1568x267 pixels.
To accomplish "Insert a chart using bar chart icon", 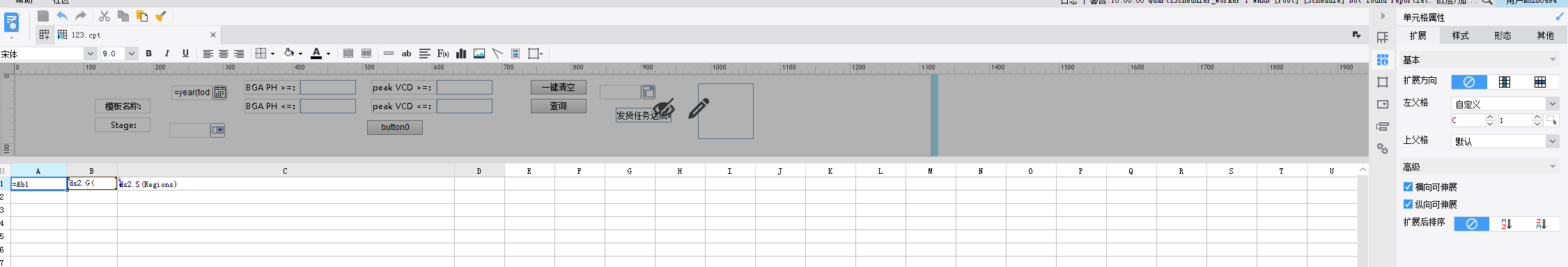I will [x=461, y=54].
